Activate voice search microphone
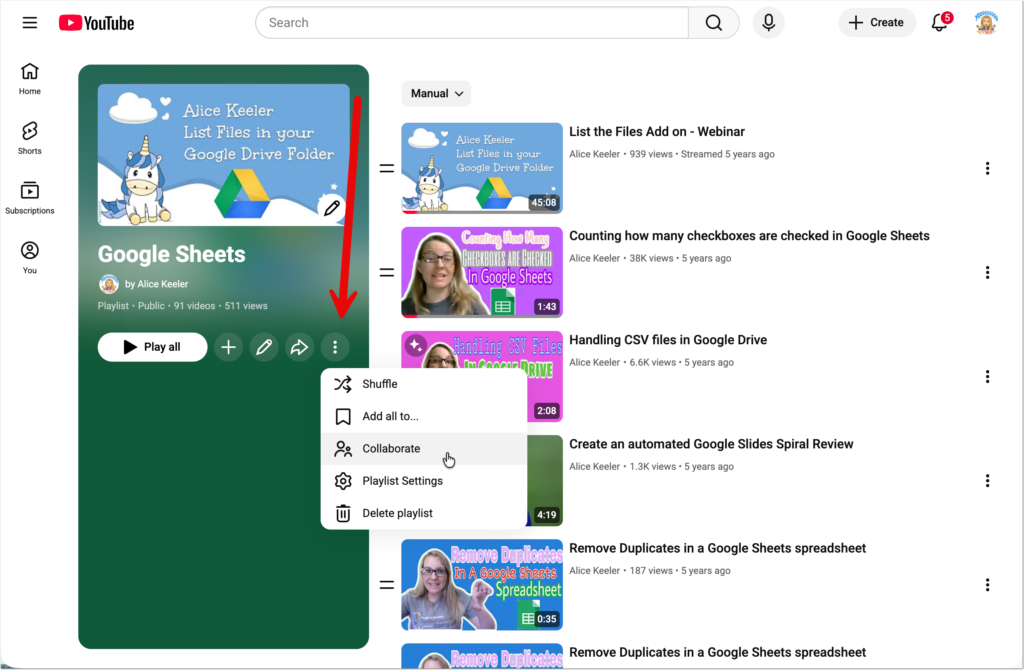The width and height of the screenshot is (1024, 670). coord(768,23)
